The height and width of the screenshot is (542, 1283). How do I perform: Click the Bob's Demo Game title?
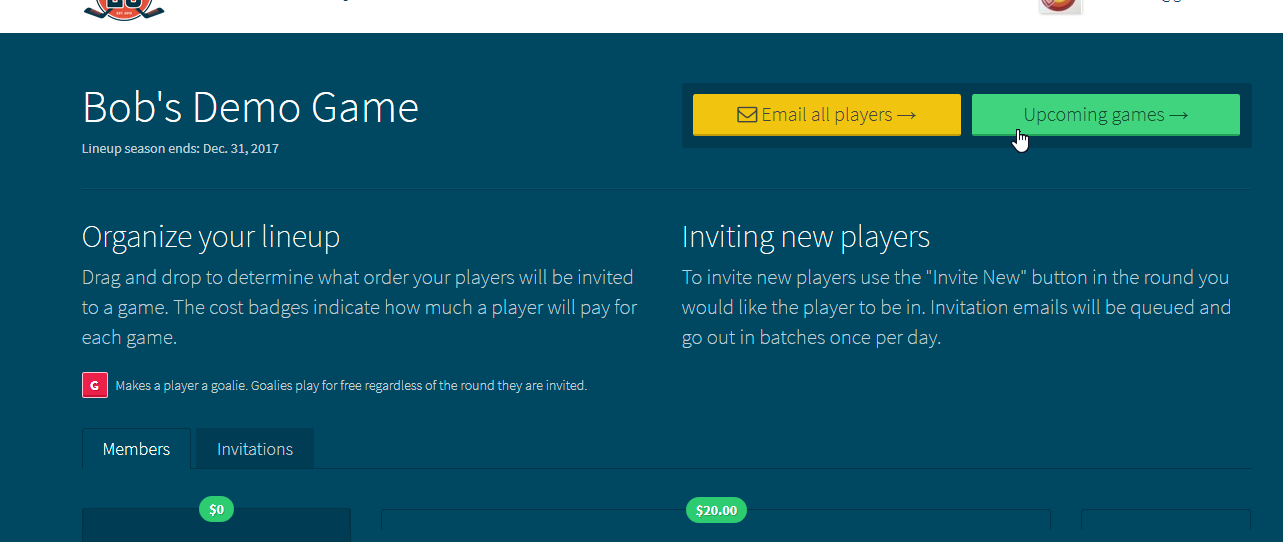(x=250, y=107)
